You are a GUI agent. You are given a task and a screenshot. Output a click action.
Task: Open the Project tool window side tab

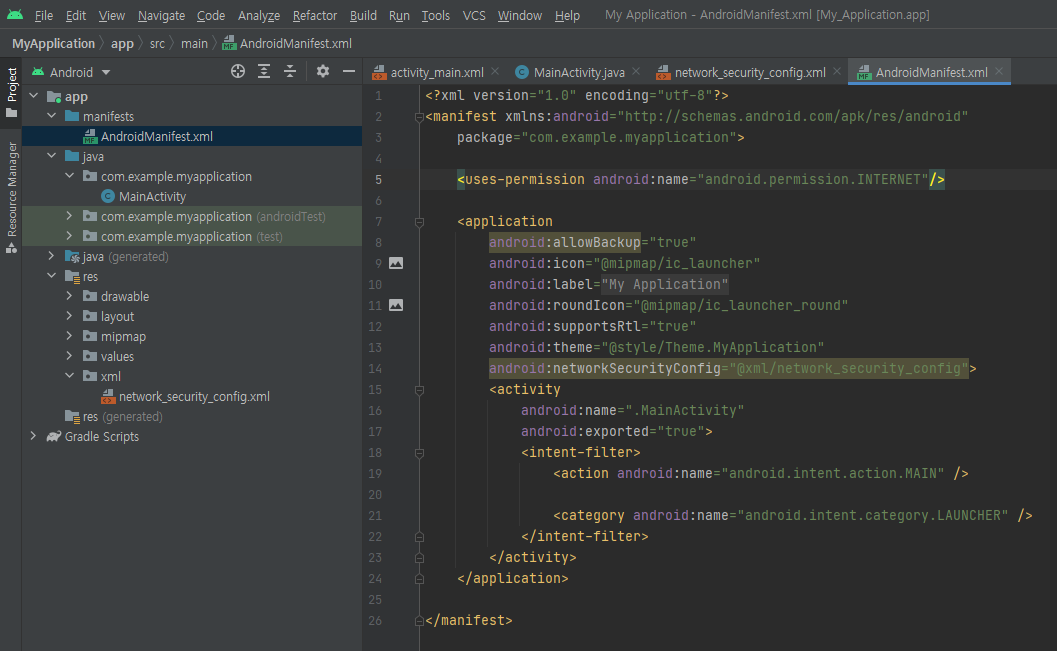tap(11, 93)
